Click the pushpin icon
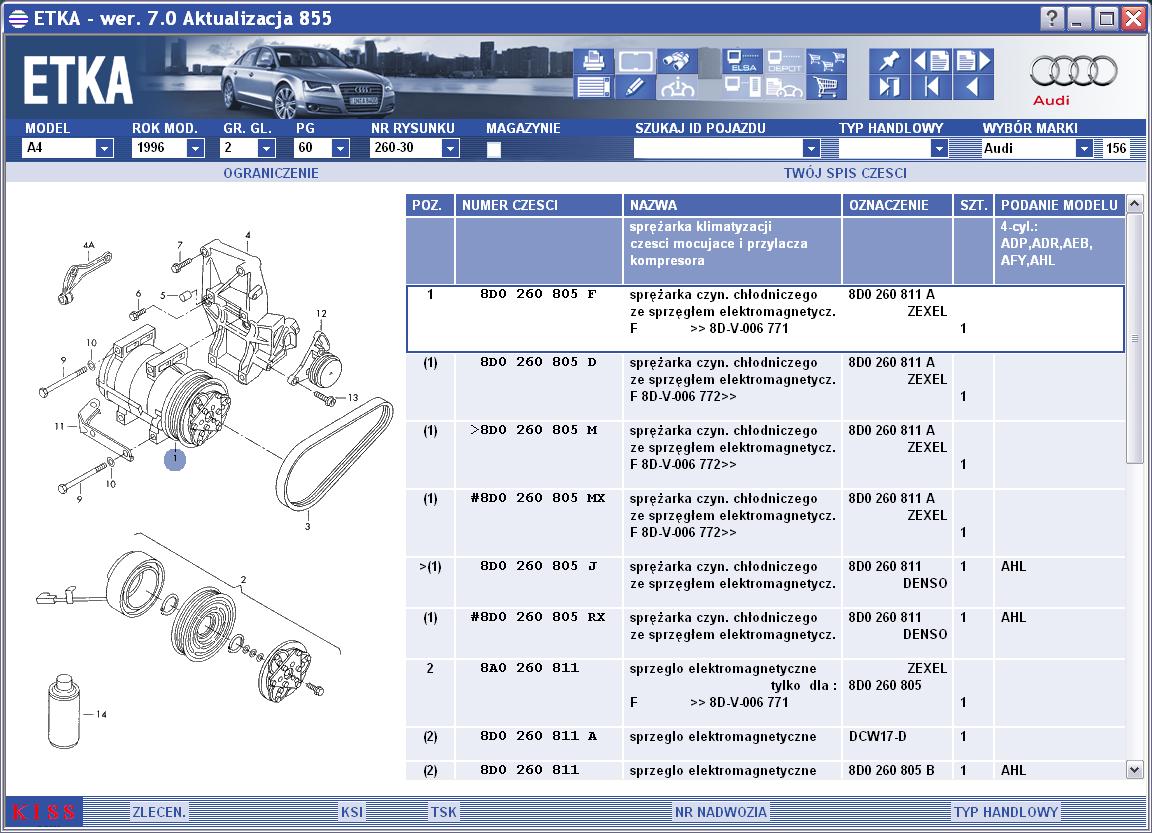The image size is (1152, 833). click(888, 60)
